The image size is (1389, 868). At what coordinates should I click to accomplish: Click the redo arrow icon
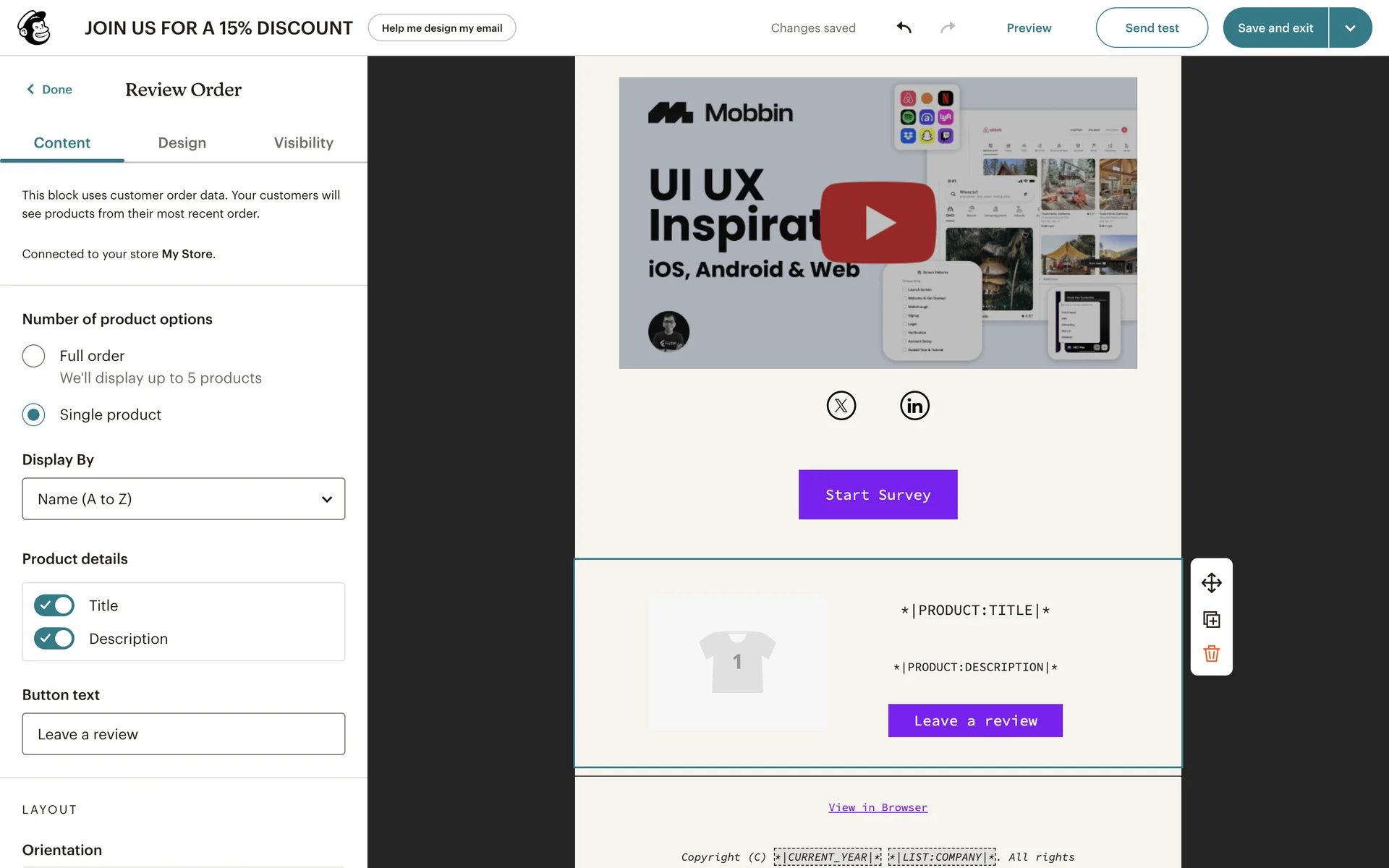click(x=948, y=27)
